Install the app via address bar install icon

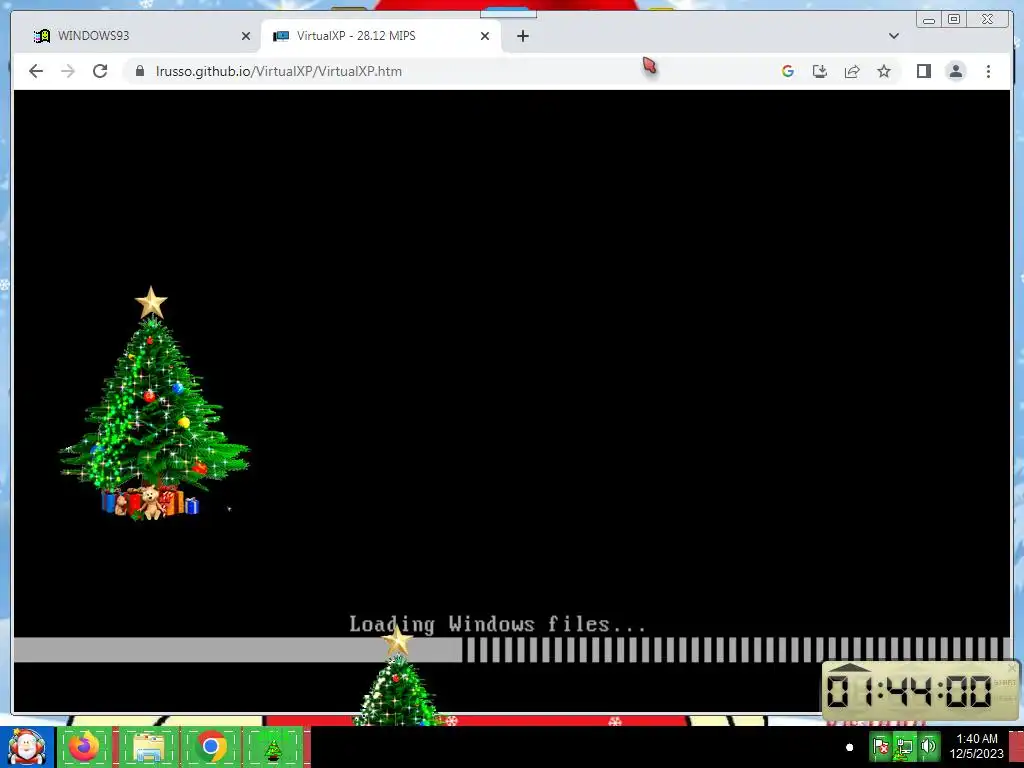[x=820, y=71]
